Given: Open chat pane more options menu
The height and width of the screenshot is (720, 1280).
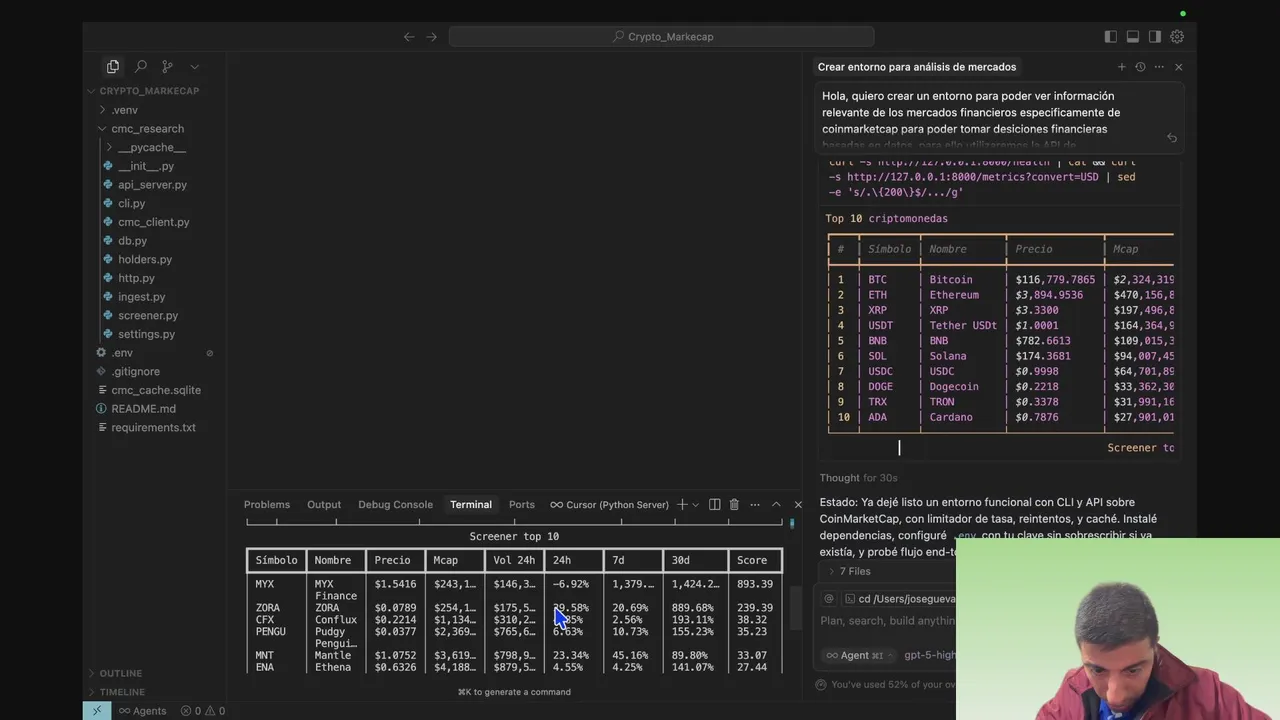Looking at the screenshot, I should [x=1159, y=67].
